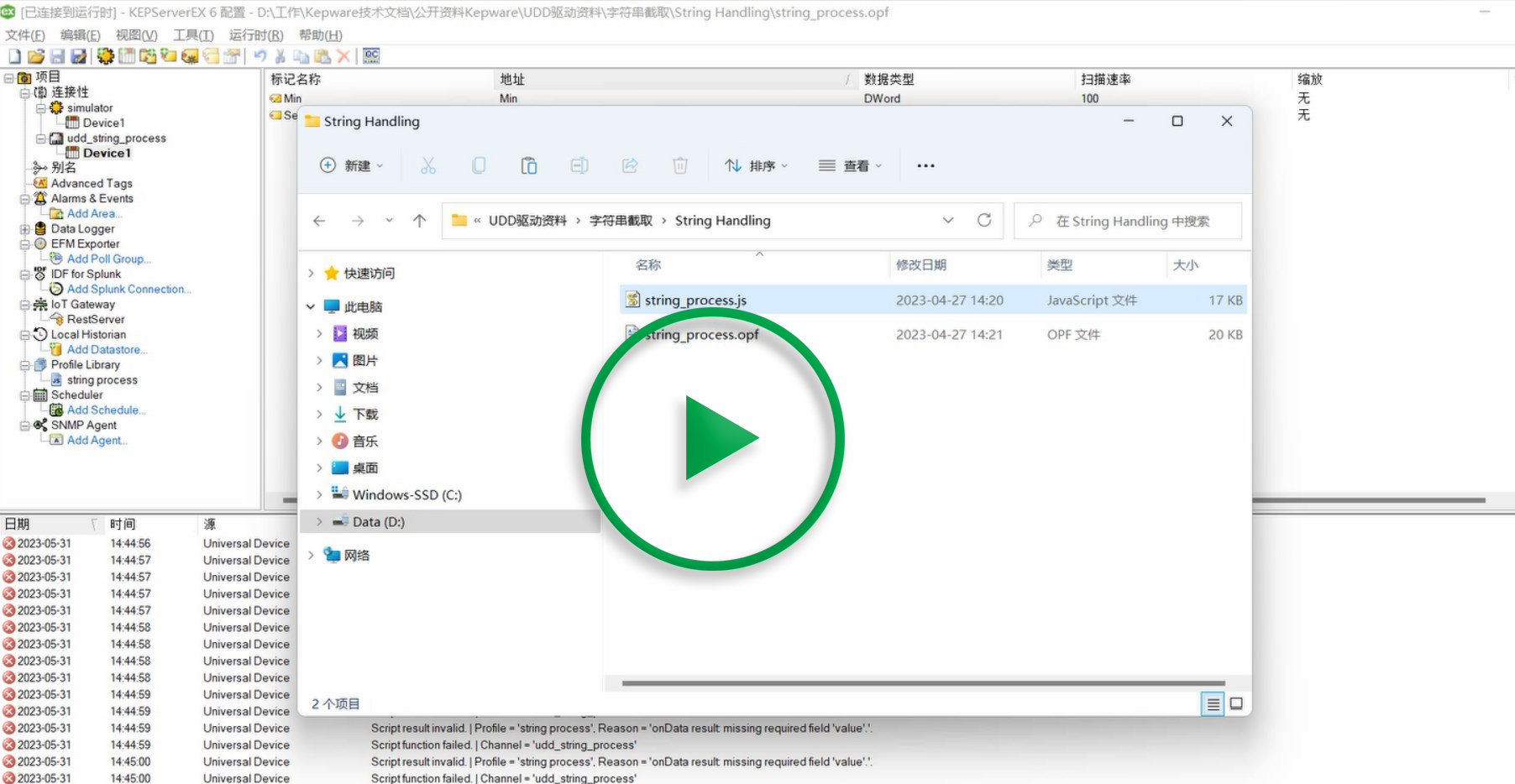1515x784 pixels.
Task: Switch to large thumbnails view icon
Action: [x=1236, y=704]
